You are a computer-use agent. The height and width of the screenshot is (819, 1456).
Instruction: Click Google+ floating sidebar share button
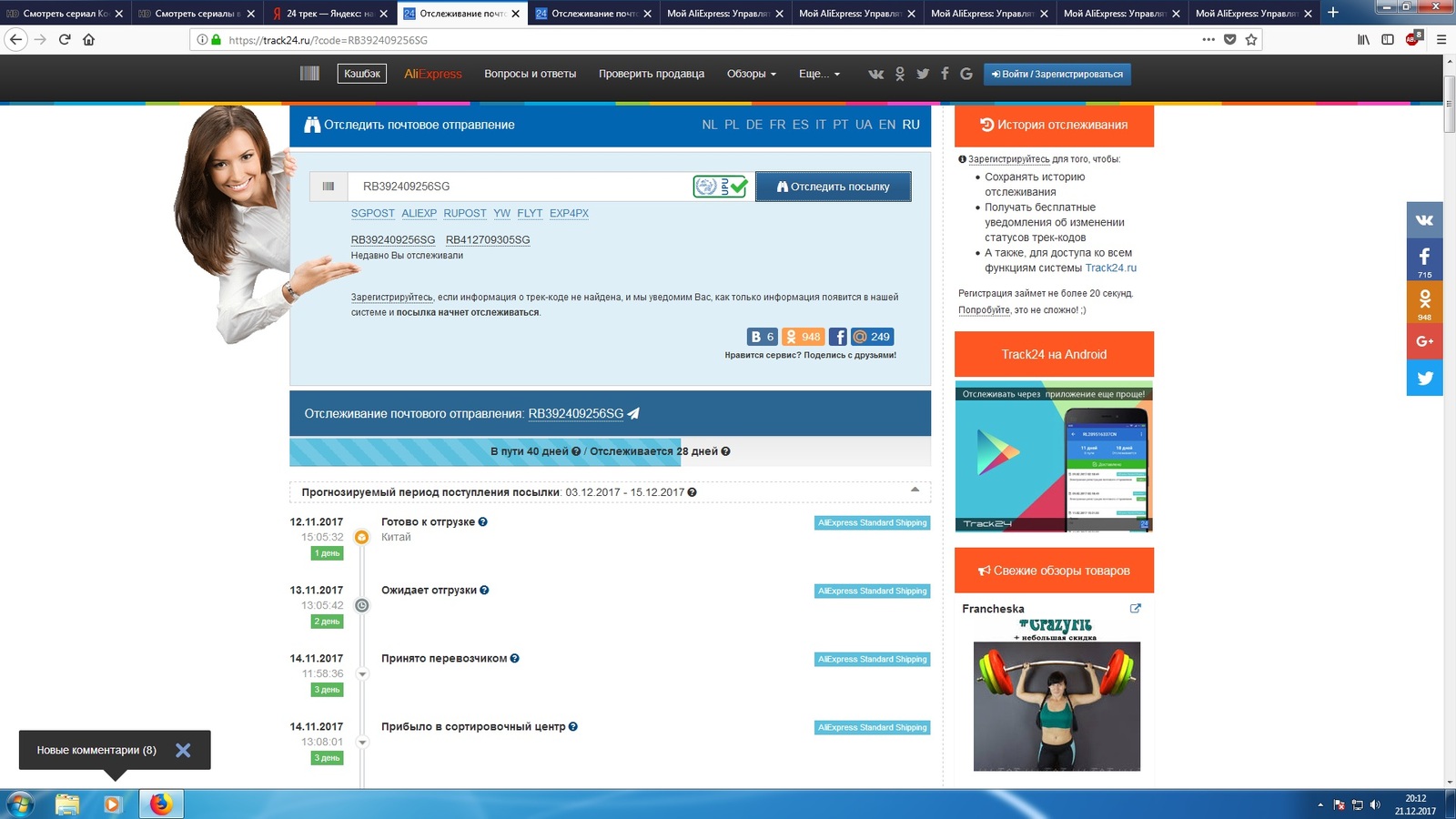click(x=1425, y=341)
